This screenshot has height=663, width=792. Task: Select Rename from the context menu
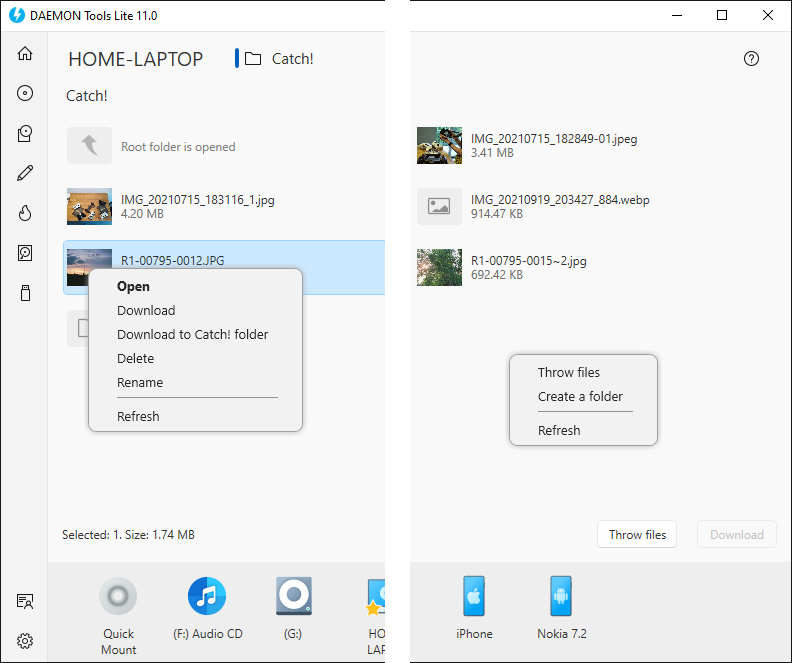pos(140,382)
